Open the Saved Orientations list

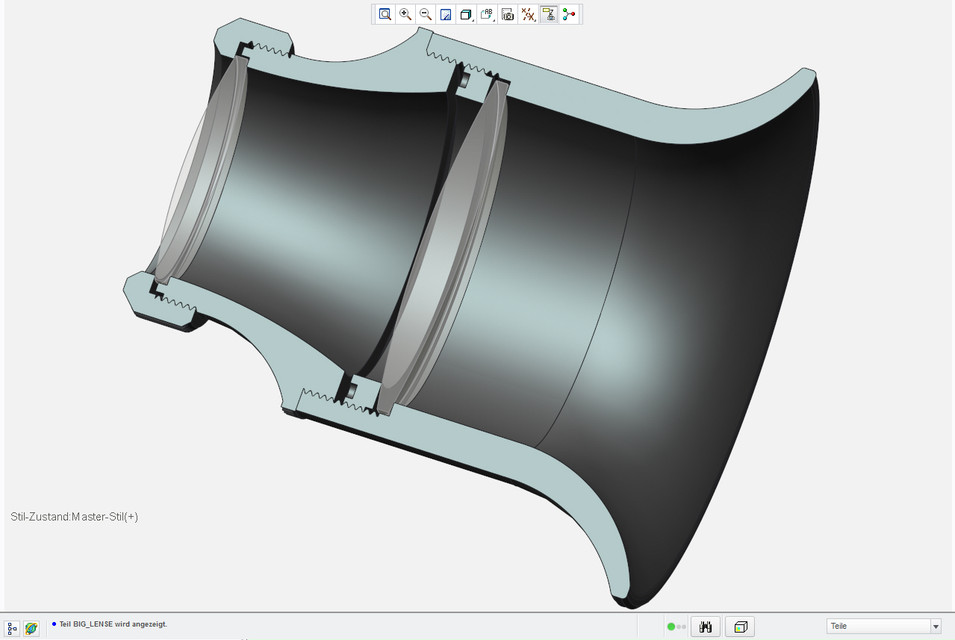(x=488, y=15)
